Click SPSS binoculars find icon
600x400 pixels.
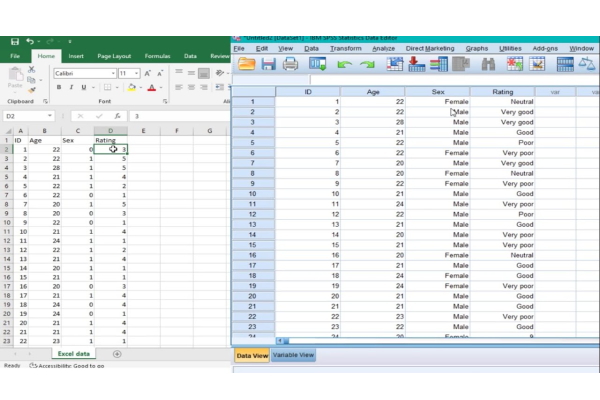click(x=488, y=64)
